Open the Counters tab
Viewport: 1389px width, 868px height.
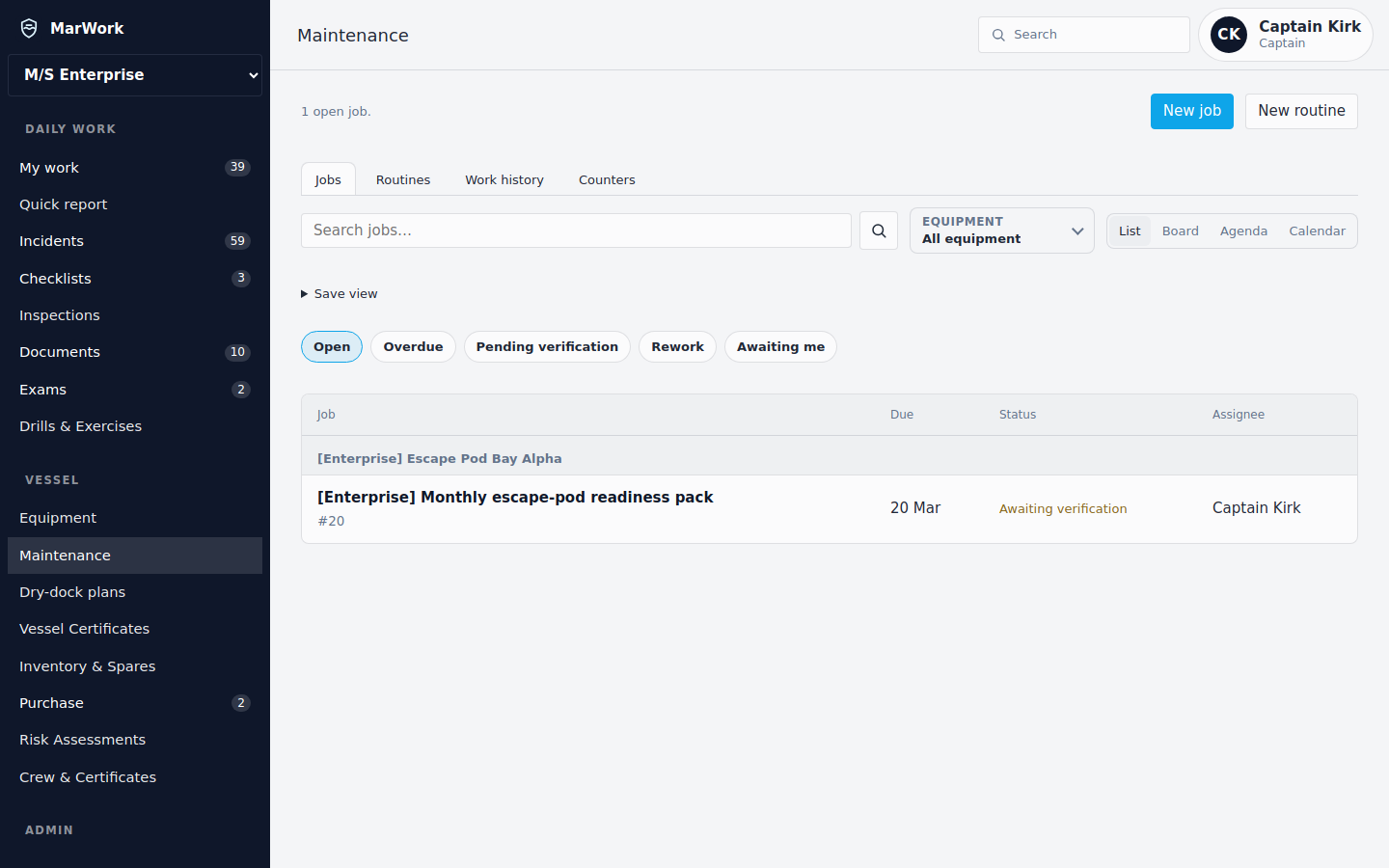coord(607,179)
